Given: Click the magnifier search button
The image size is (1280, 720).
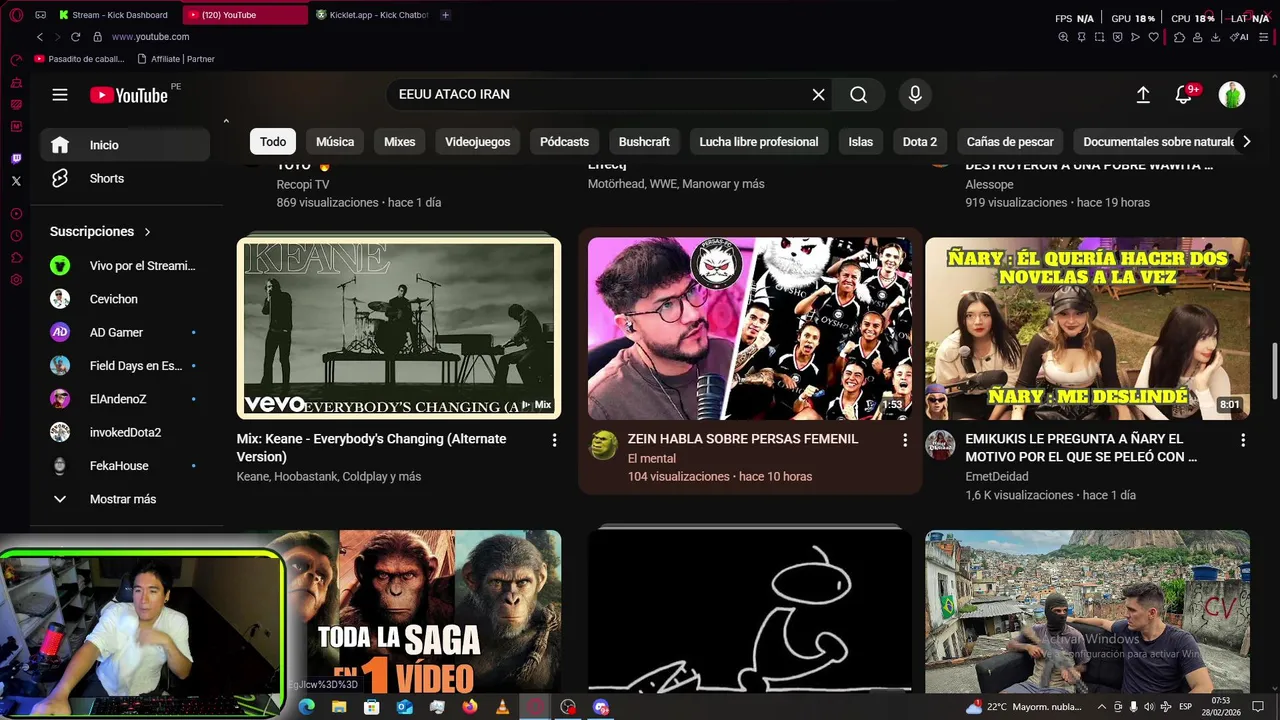Looking at the screenshot, I should click(858, 95).
